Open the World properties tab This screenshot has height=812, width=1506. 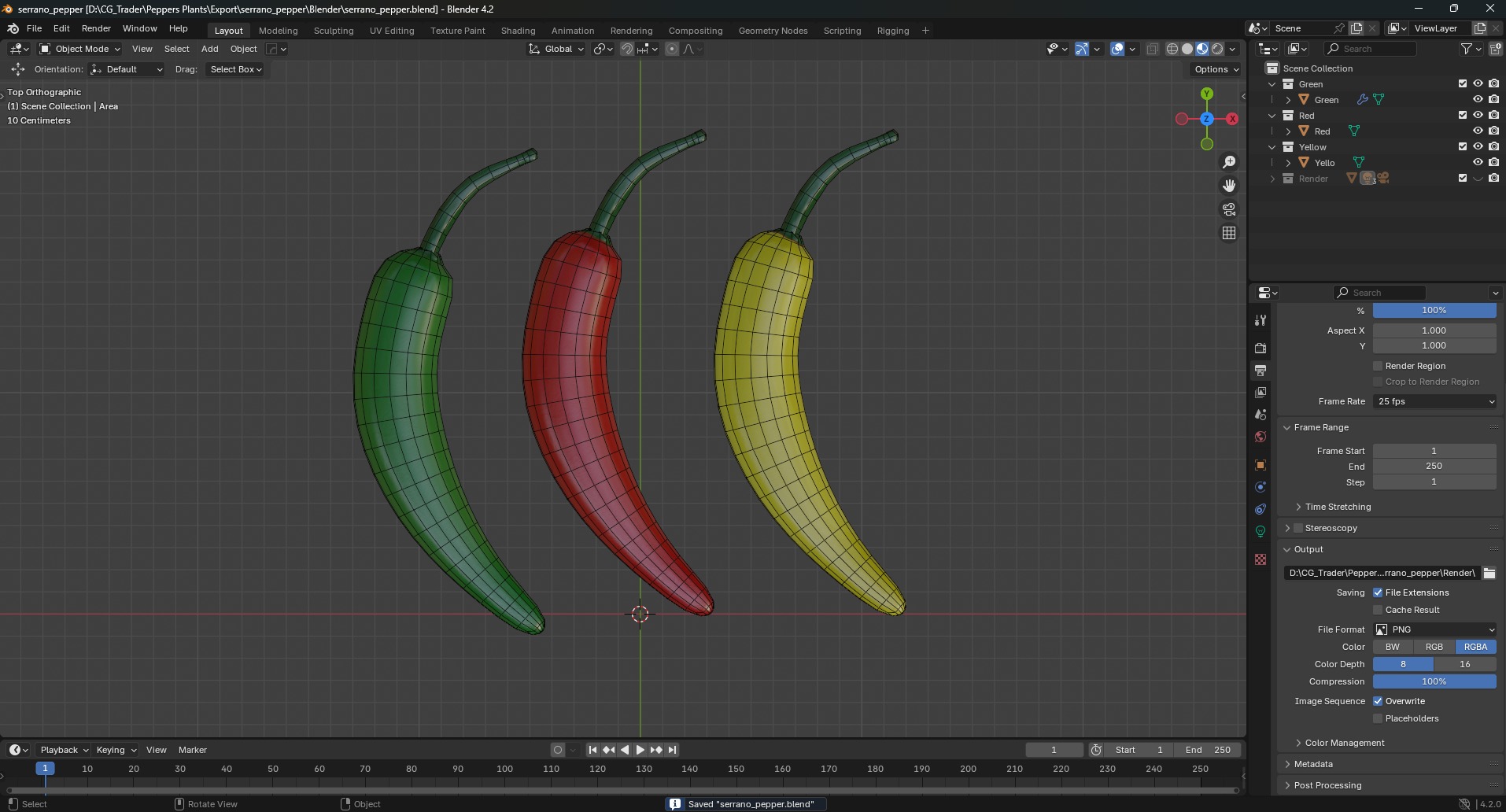[x=1261, y=437]
